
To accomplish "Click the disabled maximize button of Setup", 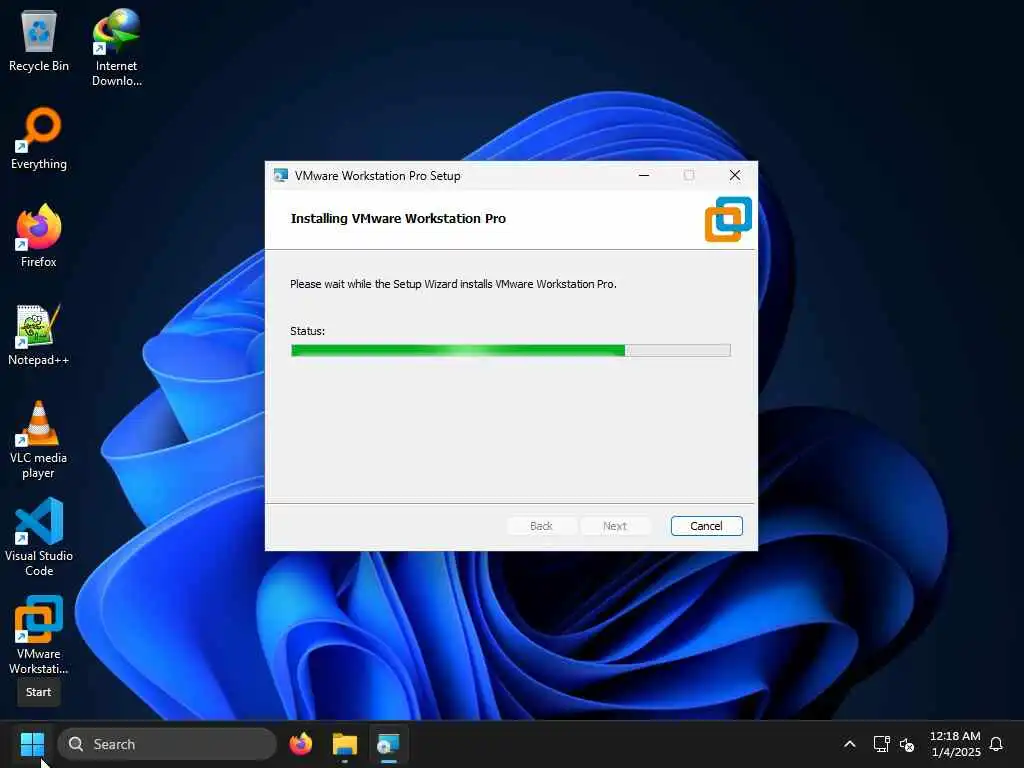I will (x=689, y=176).
